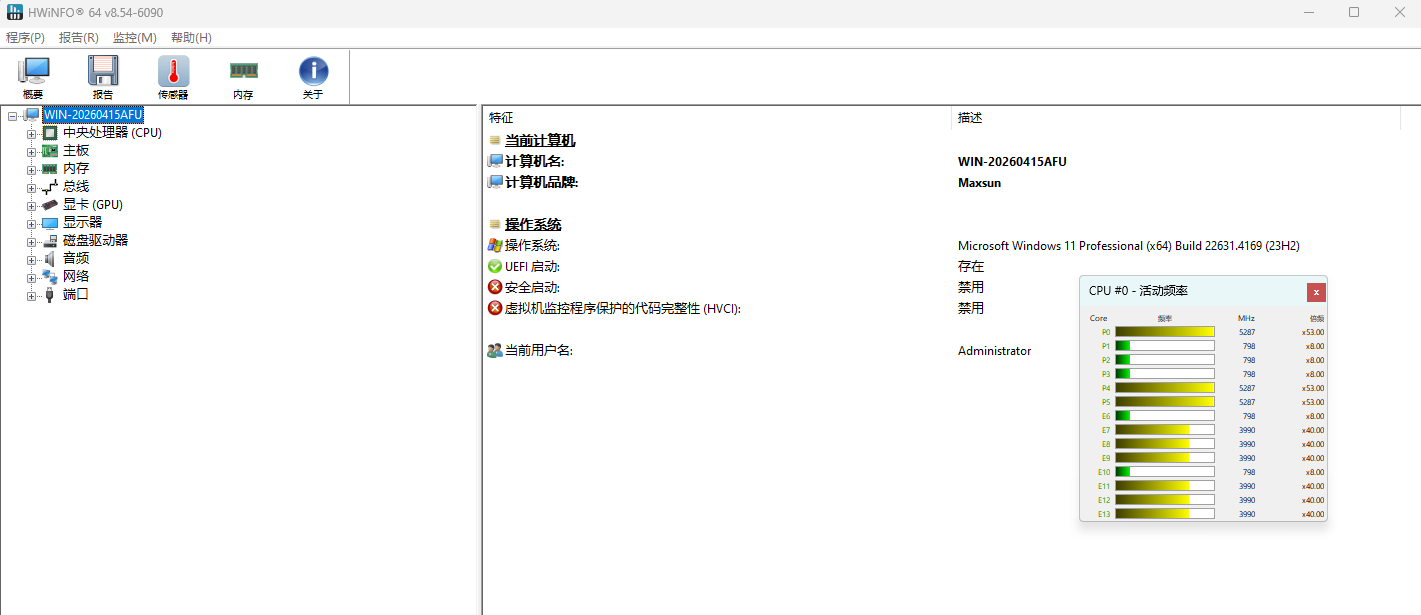Screen dimensions: 1421x615
Task: Expand the 音频 tree node
Action: coord(31,259)
